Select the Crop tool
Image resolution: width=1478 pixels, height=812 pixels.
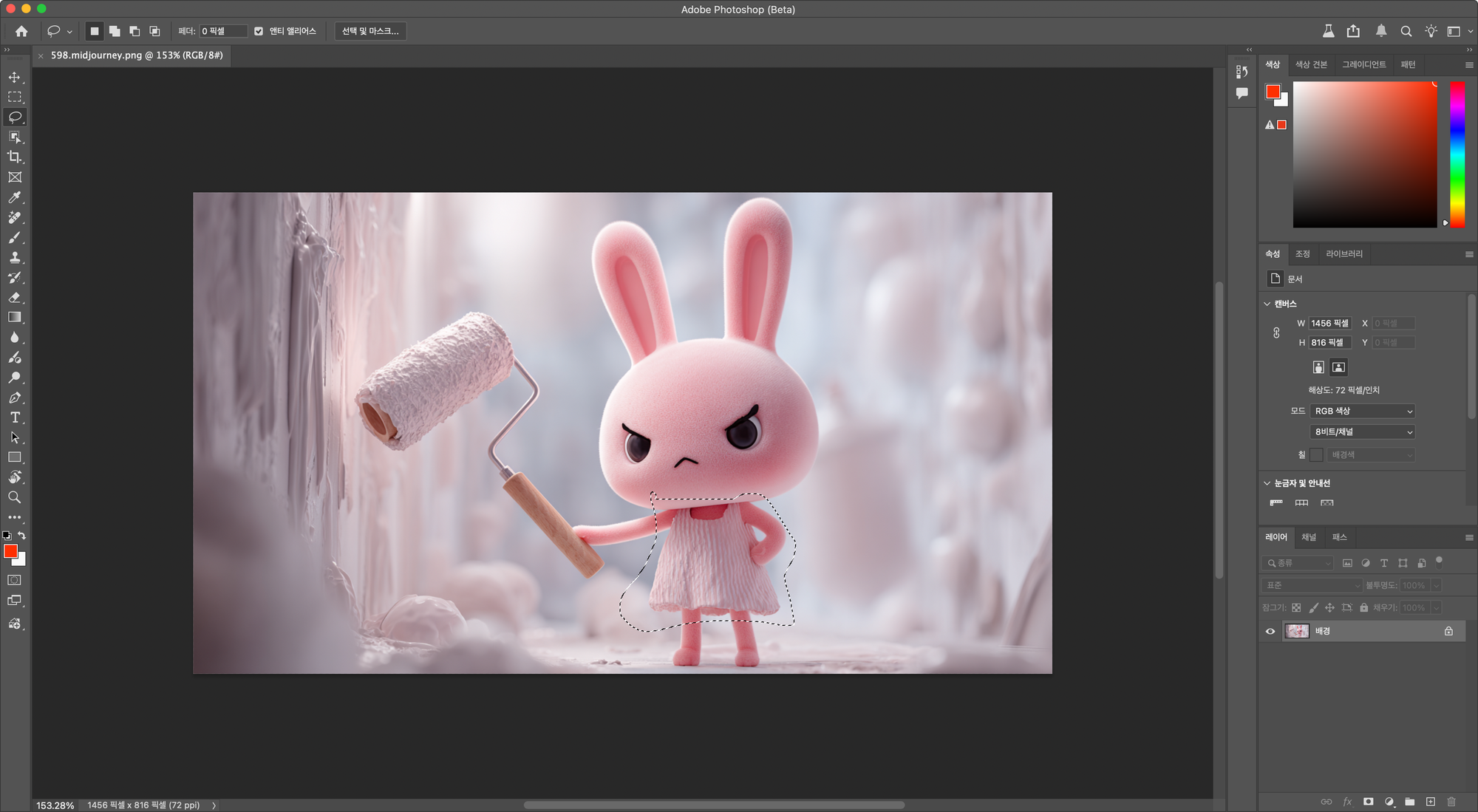point(15,157)
